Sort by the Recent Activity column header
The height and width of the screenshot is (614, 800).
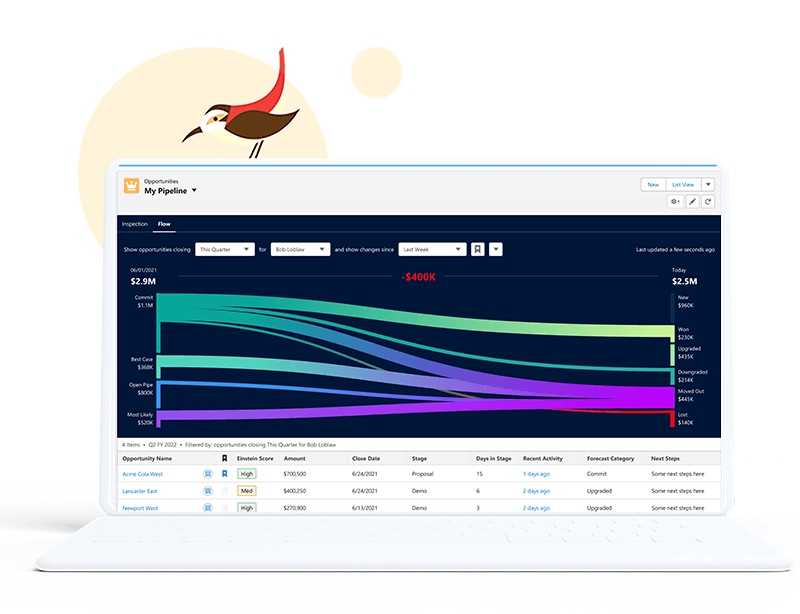(x=542, y=458)
